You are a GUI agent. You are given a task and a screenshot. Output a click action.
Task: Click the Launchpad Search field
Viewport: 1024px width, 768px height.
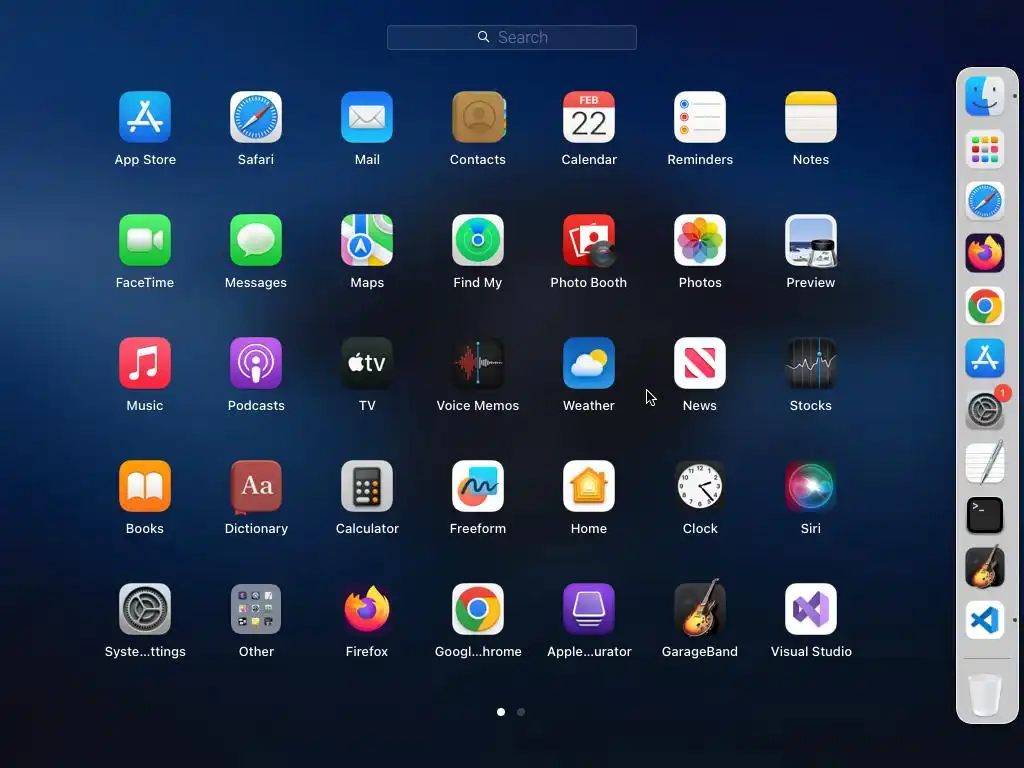[x=512, y=37]
